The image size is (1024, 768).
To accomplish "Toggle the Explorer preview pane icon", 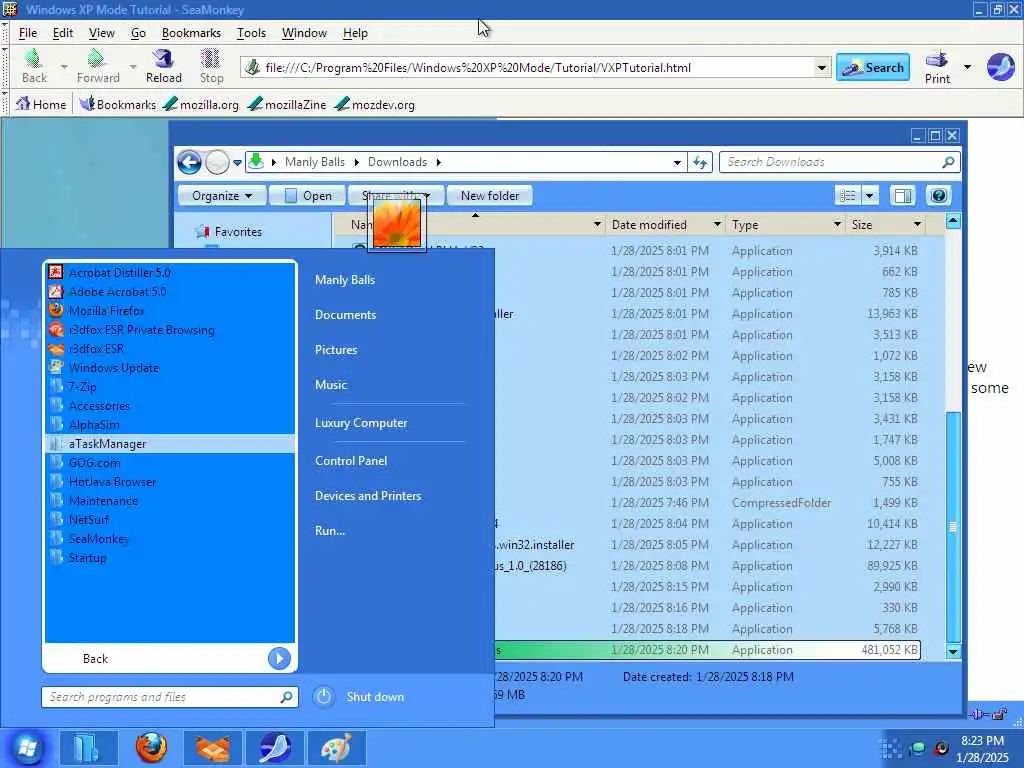I will click(903, 195).
